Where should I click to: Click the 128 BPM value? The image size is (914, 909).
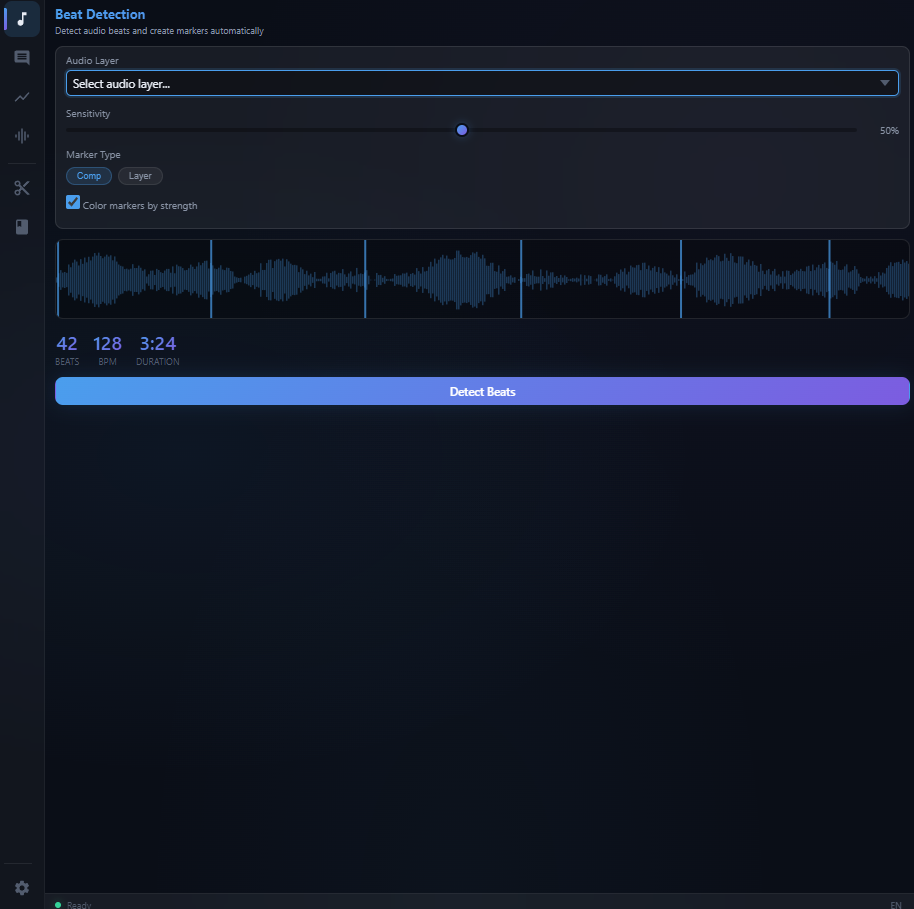coord(107,343)
